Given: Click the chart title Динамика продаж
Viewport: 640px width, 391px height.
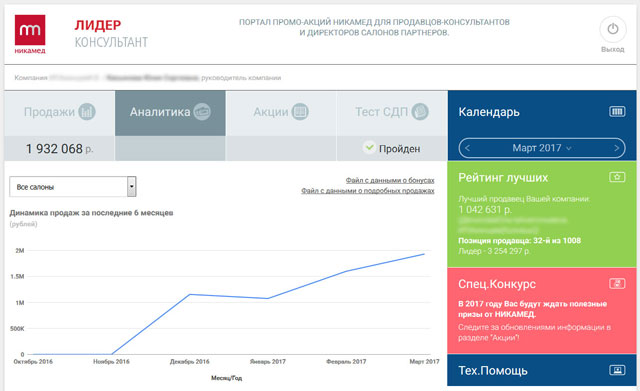Looking at the screenshot, I should (91, 213).
